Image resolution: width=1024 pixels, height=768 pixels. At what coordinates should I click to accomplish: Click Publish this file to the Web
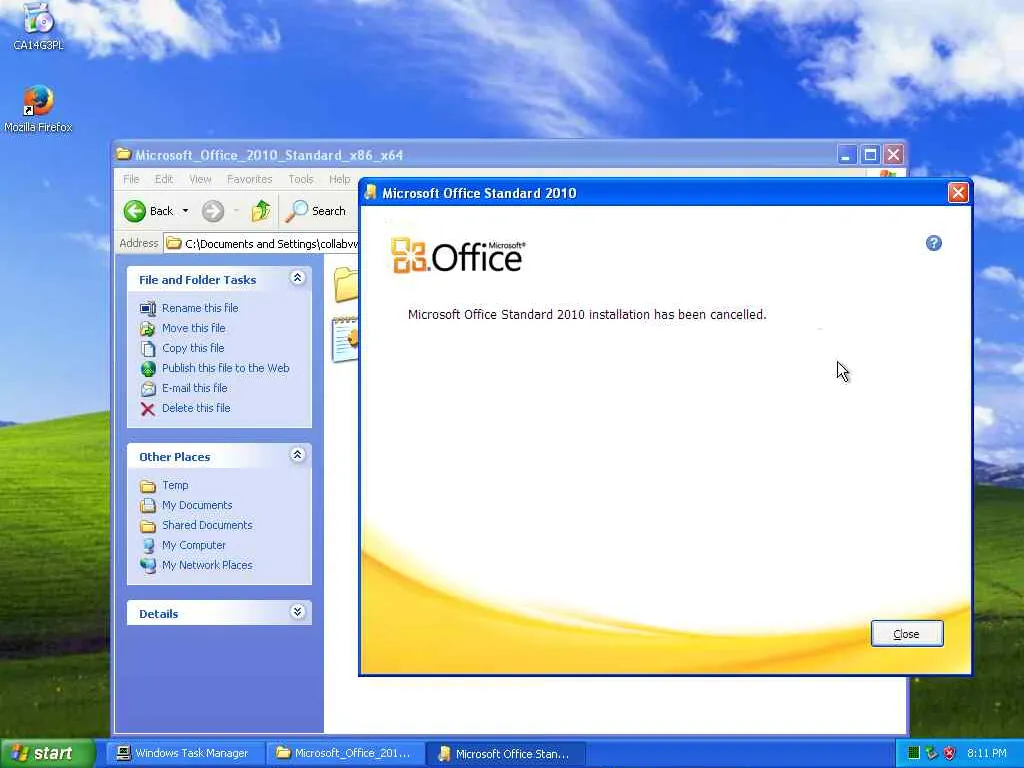tap(225, 368)
